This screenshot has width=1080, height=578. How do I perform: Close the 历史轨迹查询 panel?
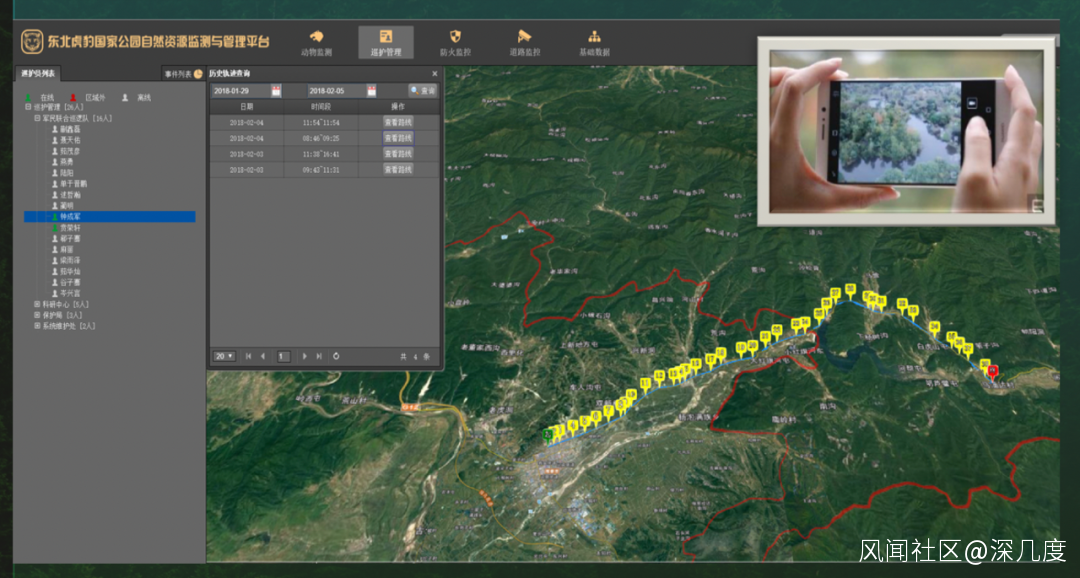coord(434,74)
